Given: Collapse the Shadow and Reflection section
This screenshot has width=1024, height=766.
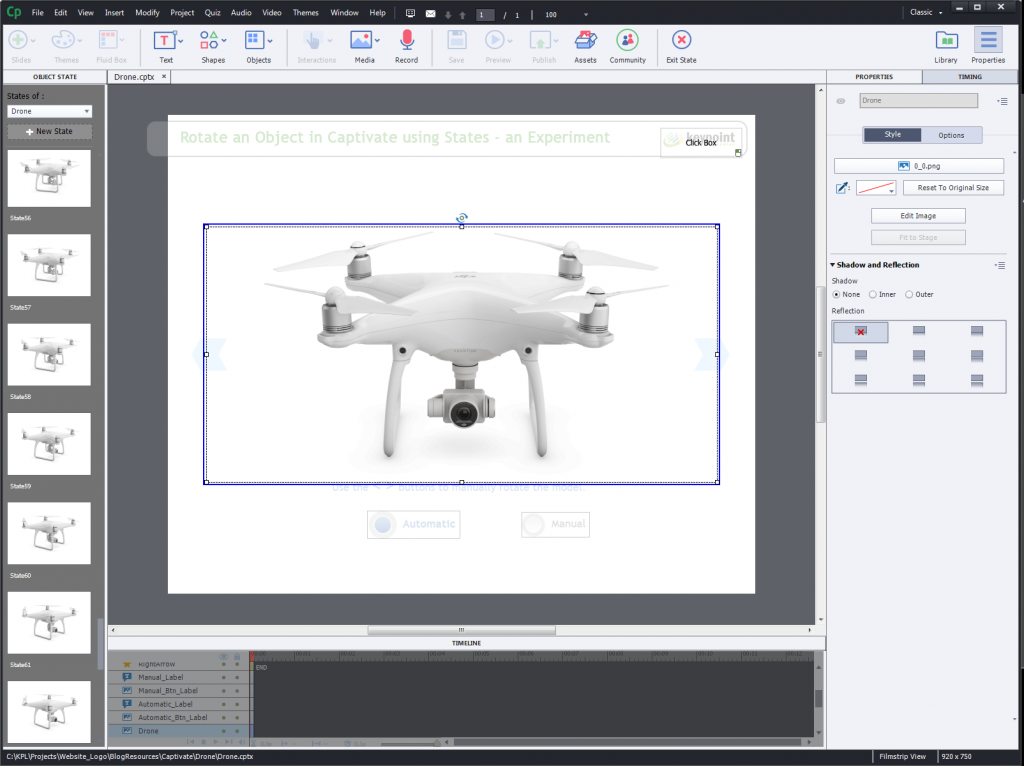Looking at the screenshot, I should click(x=833, y=265).
